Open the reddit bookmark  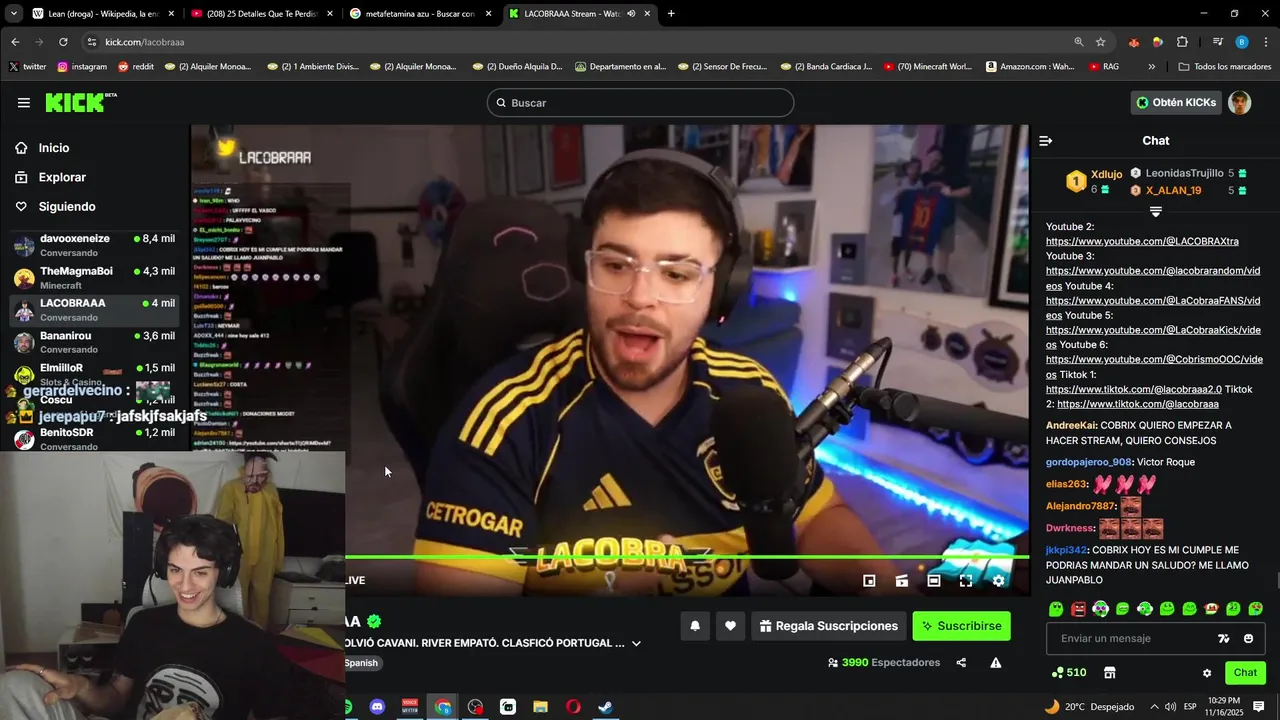(136, 67)
